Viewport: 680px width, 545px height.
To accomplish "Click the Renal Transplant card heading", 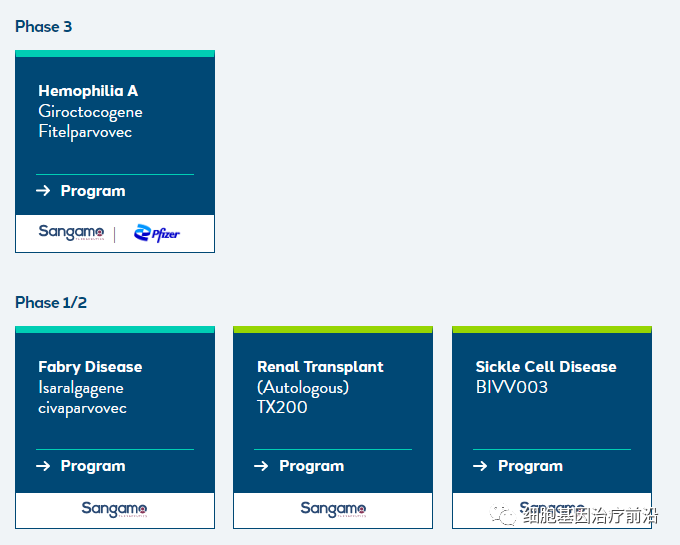I will point(320,367).
